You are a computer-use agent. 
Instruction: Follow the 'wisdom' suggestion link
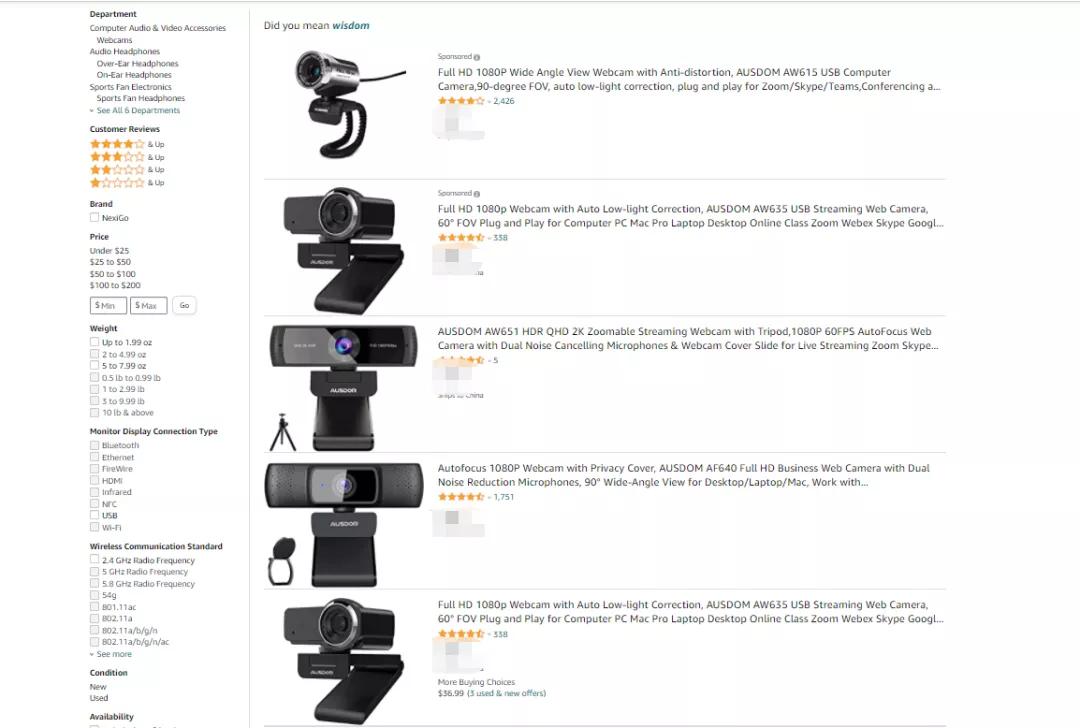point(351,25)
